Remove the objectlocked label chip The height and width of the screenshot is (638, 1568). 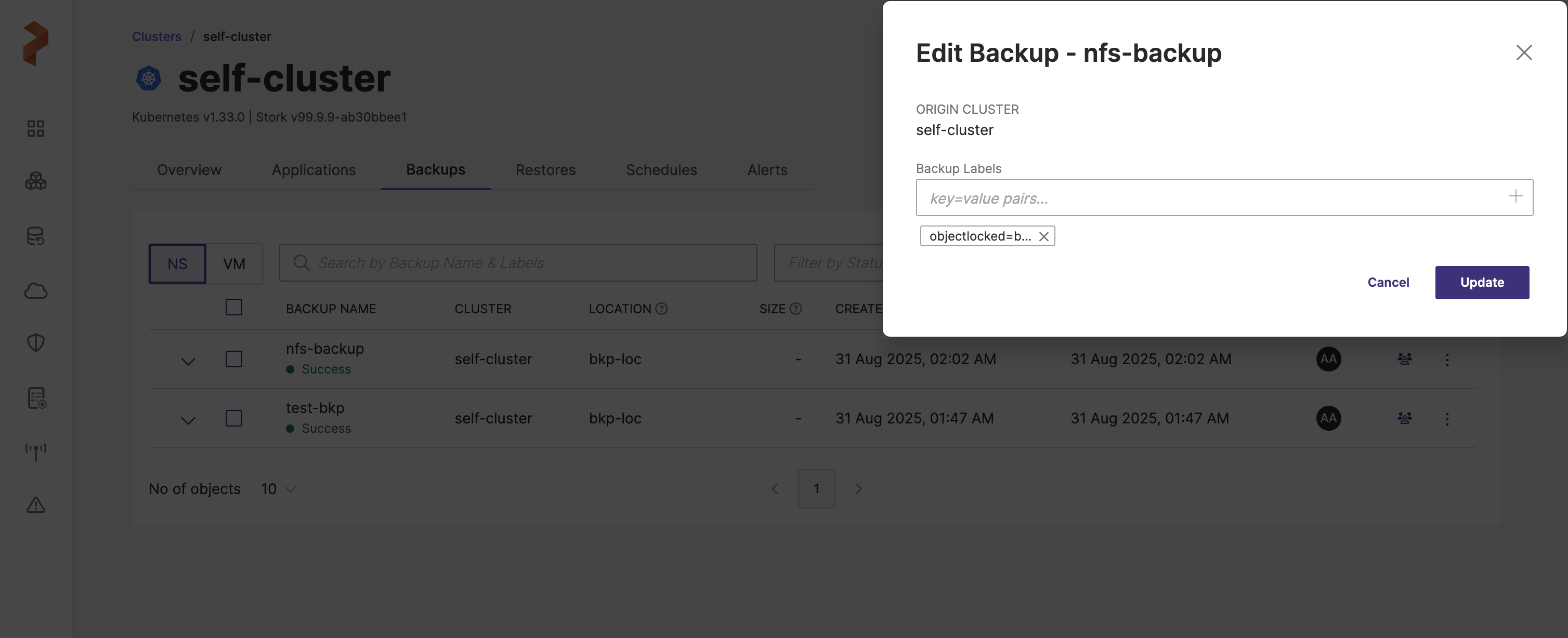tap(1043, 236)
